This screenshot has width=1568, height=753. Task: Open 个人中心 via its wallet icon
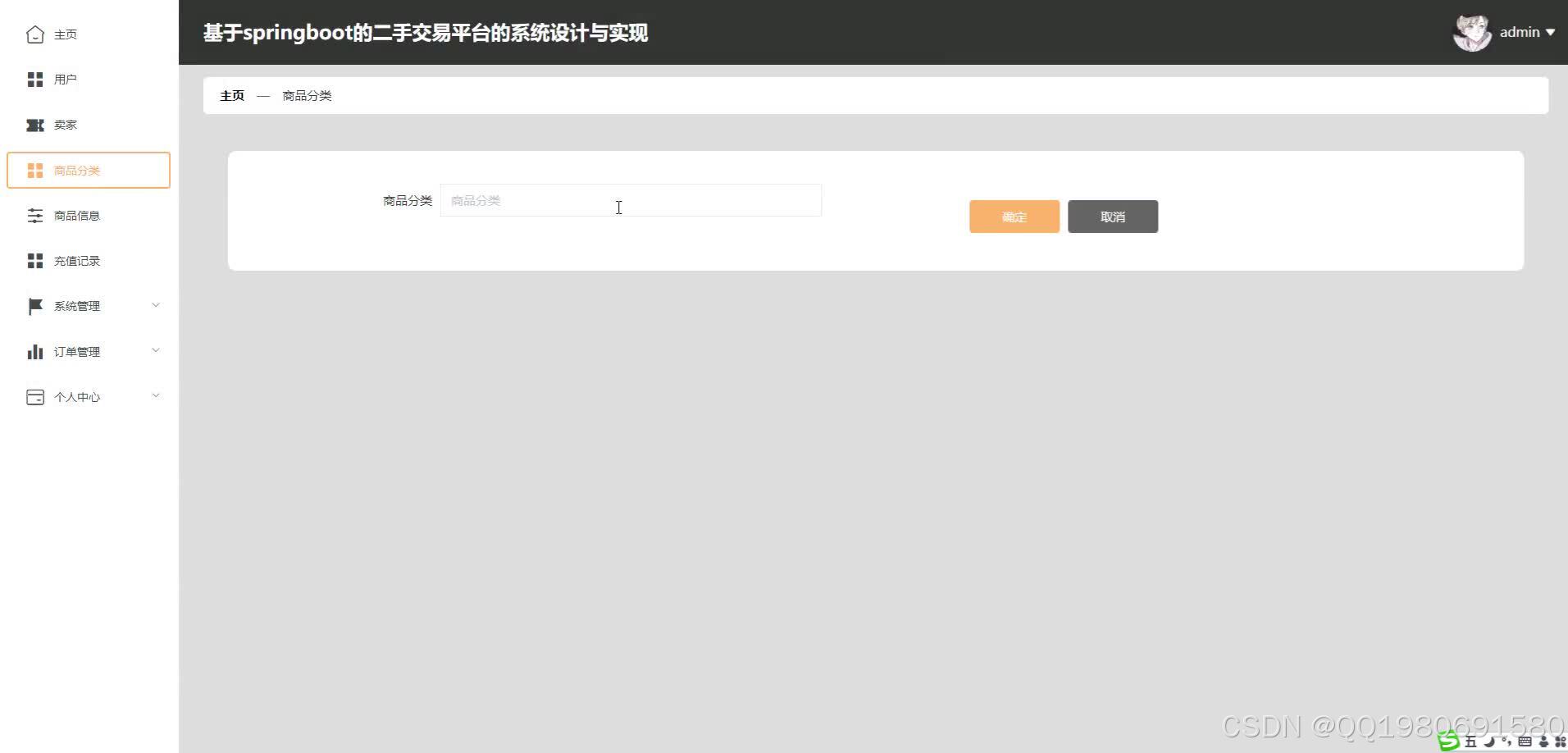point(35,397)
